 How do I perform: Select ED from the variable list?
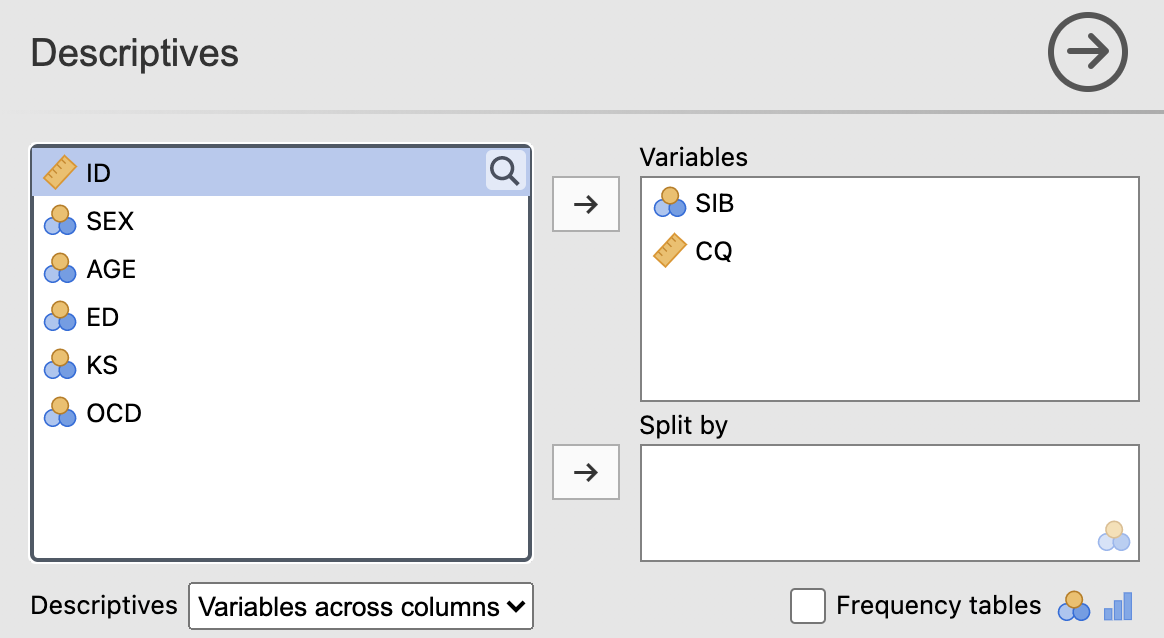[x=104, y=316]
